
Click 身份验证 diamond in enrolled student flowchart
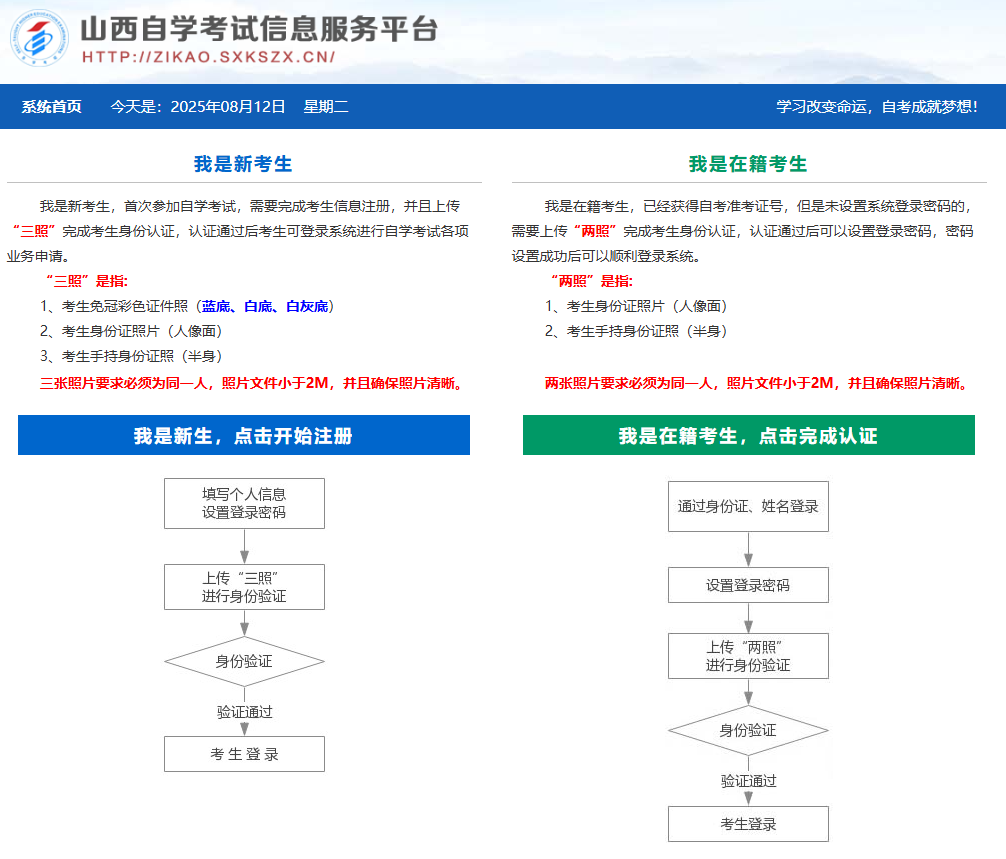click(x=748, y=730)
